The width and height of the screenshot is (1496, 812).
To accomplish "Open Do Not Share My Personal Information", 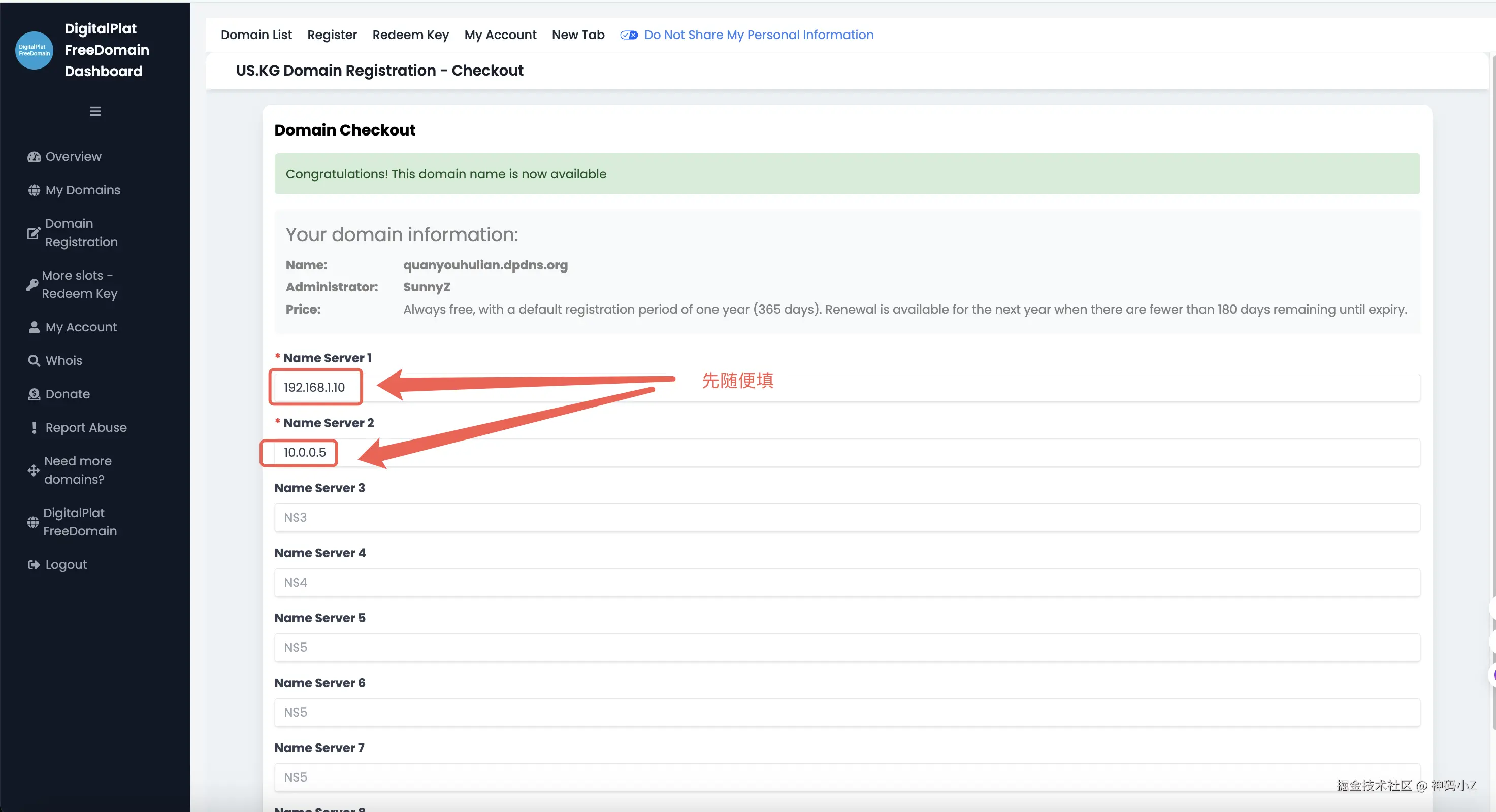I will (x=759, y=35).
